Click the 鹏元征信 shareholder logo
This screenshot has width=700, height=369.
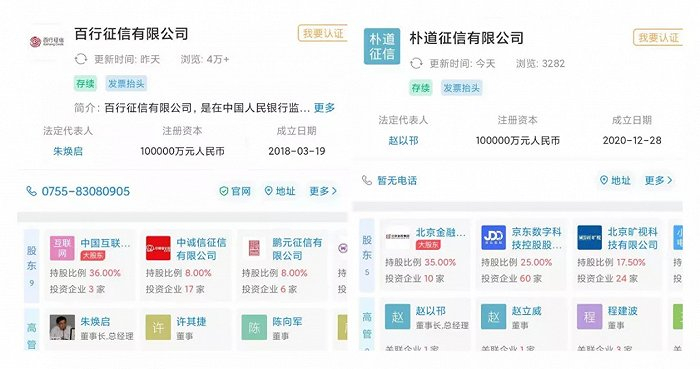coord(254,249)
